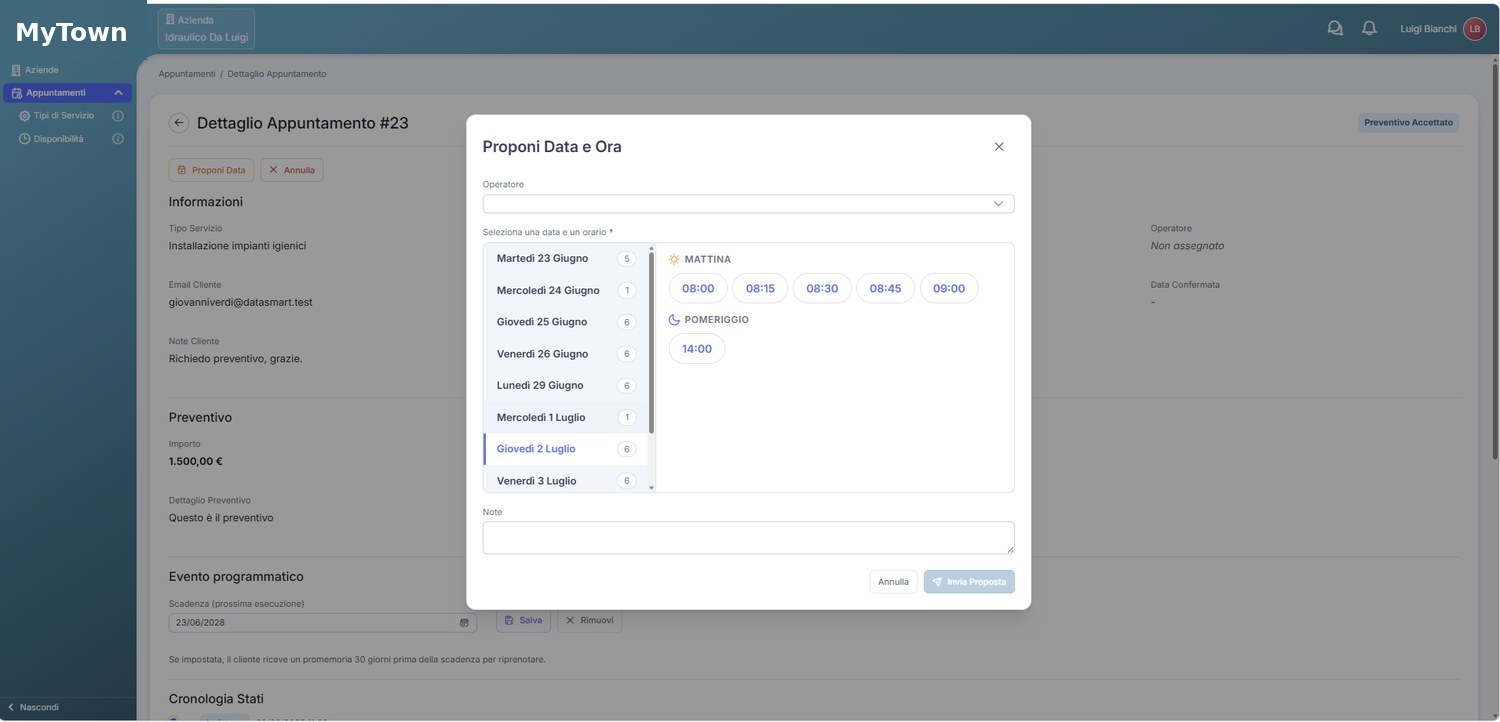Pick the 09:00 time slot
The height and width of the screenshot is (722, 1500).
pyautogui.click(x=949, y=288)
